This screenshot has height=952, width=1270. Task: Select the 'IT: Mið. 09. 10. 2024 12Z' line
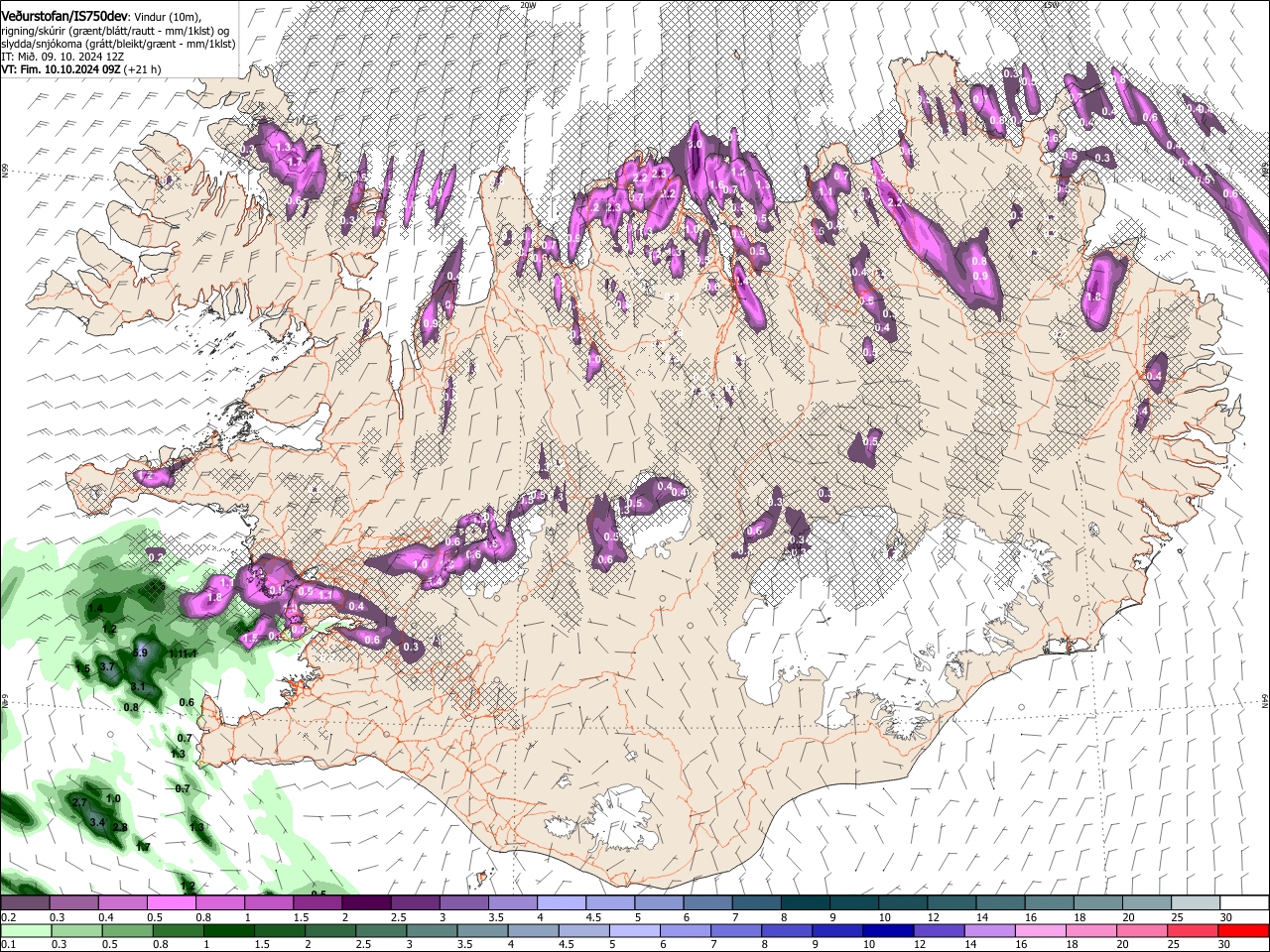[63, 57]
